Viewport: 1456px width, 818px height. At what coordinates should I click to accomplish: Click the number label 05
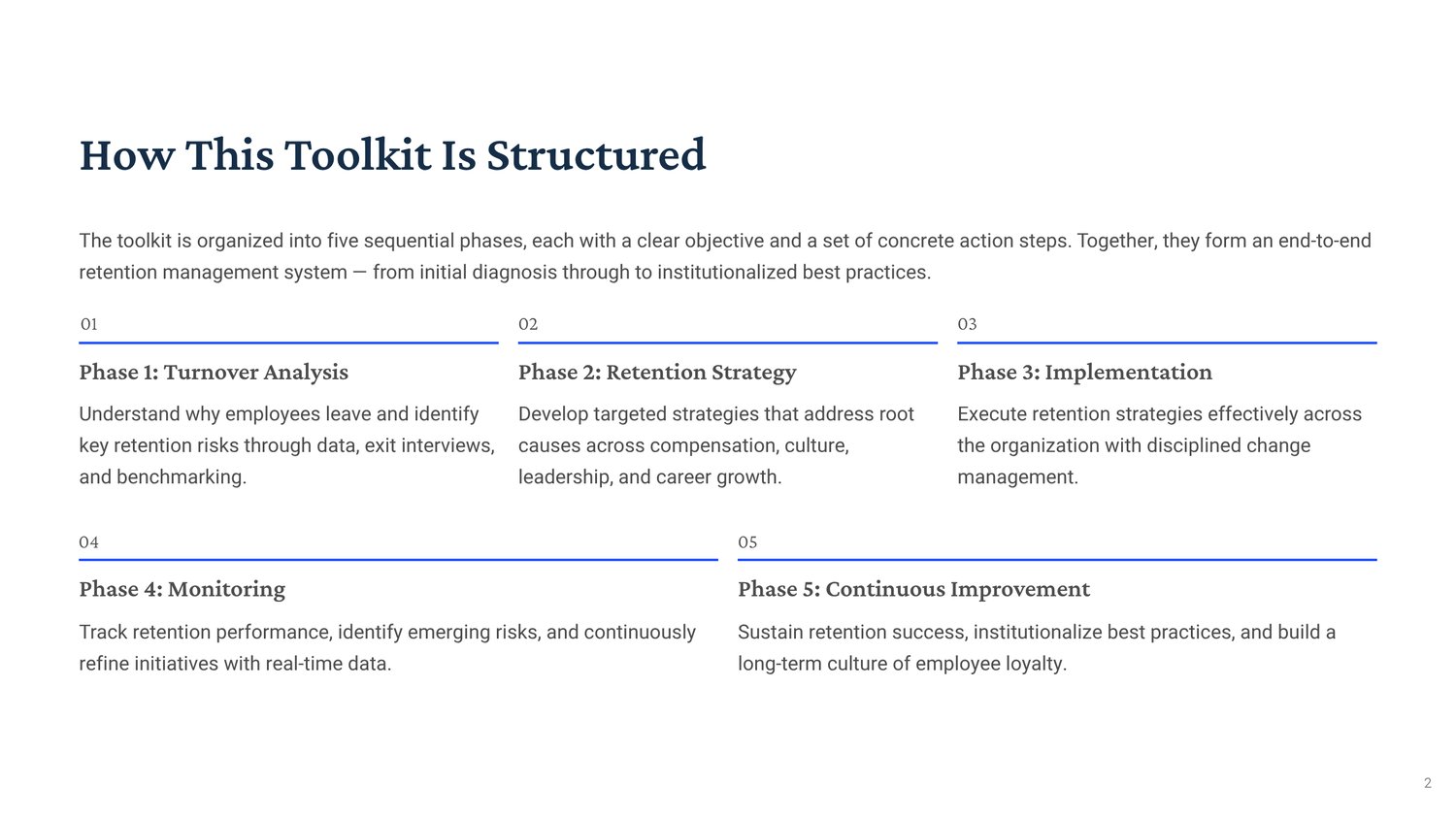[x=747, y=542]
